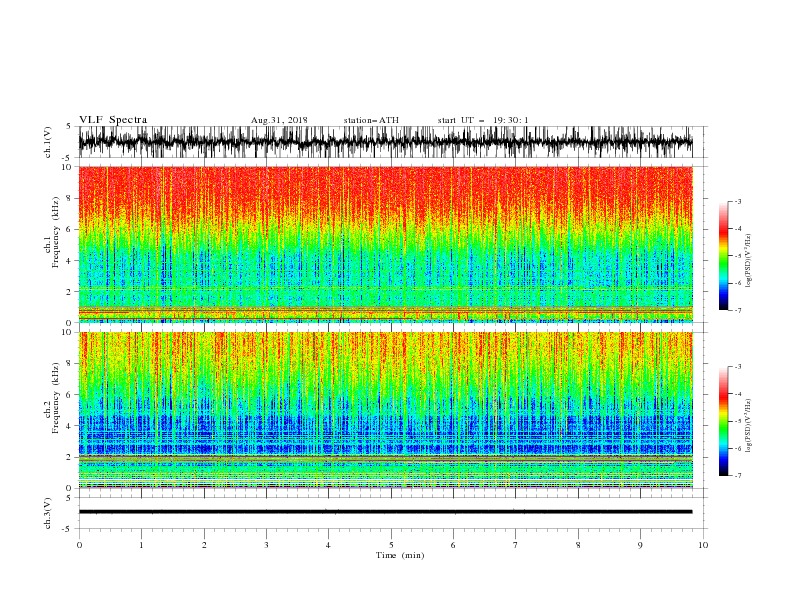Click the ch.1 PSD color scale bar
The image size is (792, 612).
point(723,256)
